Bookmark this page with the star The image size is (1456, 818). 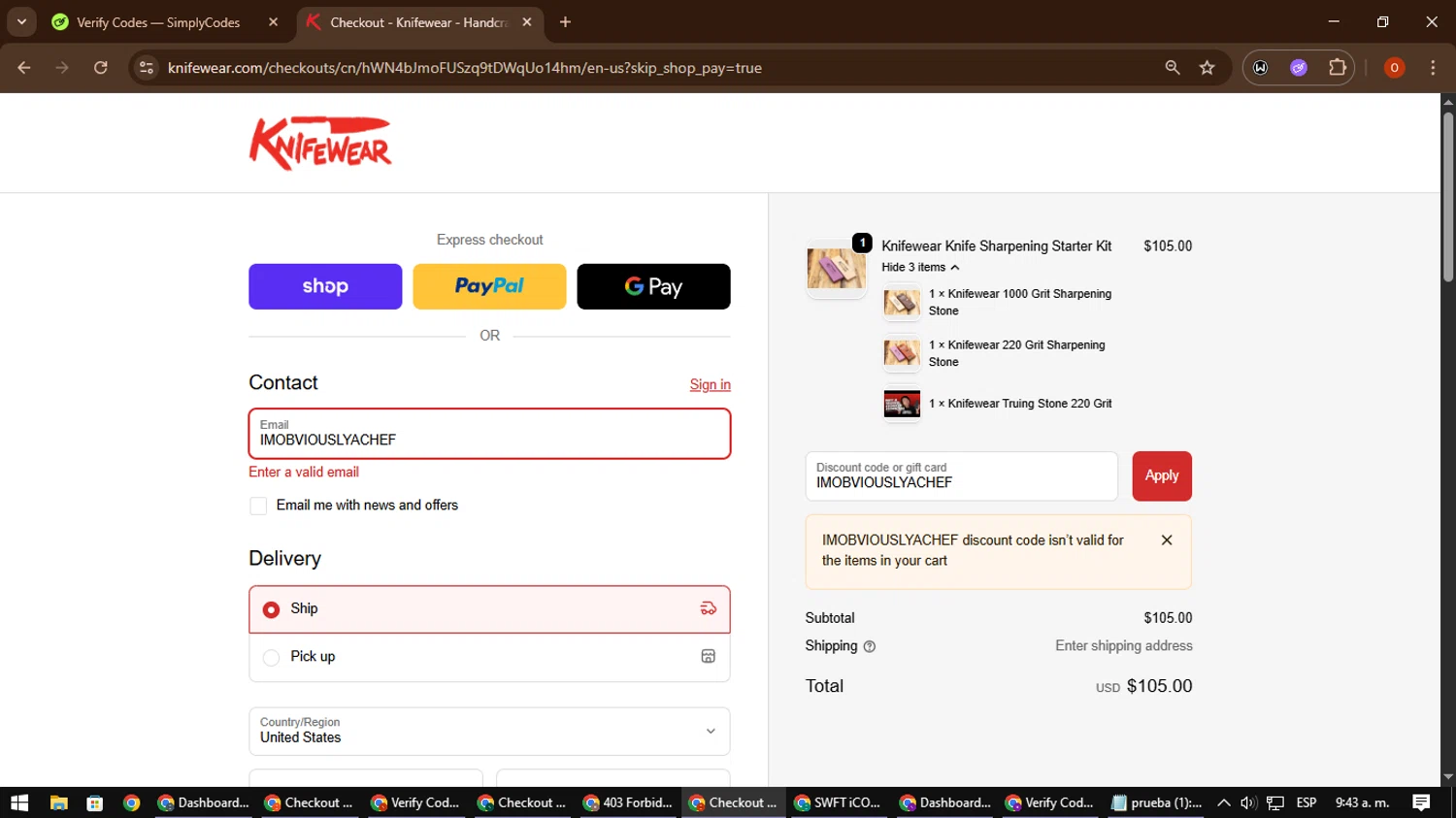pos(1207,68)
